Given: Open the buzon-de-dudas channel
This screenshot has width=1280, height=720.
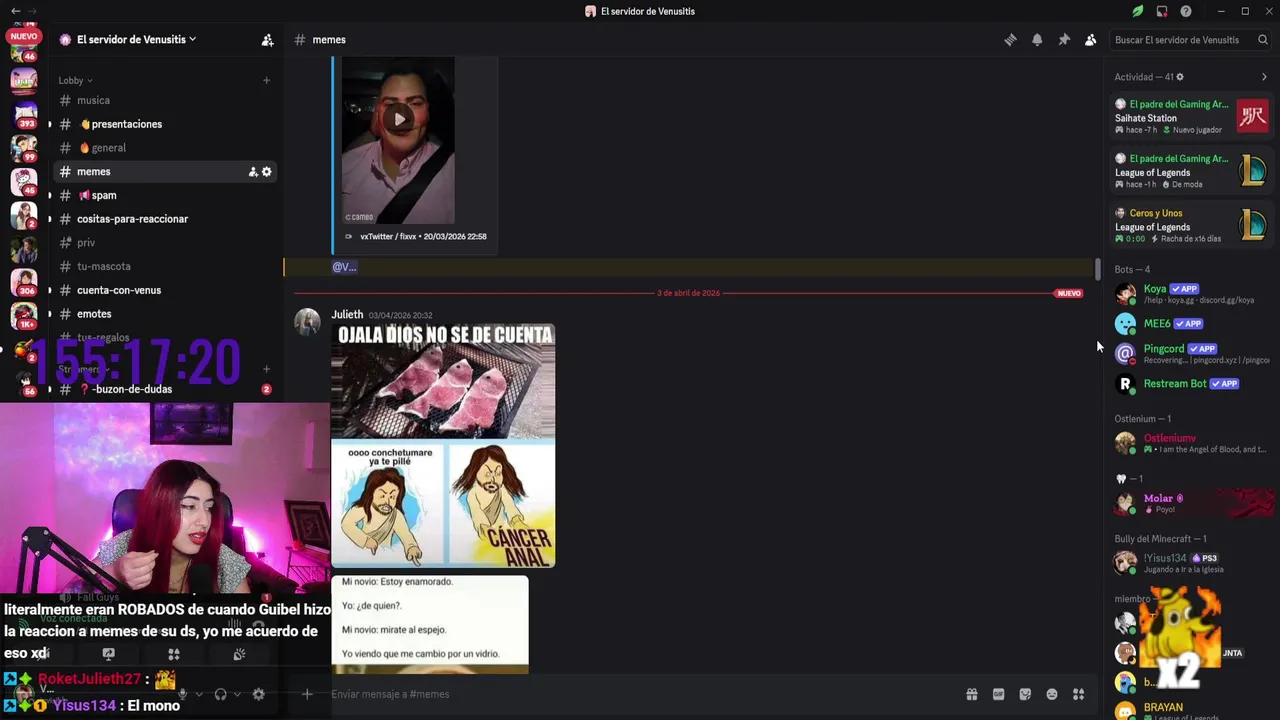Looking at the screenshot, I should (165, 389).
